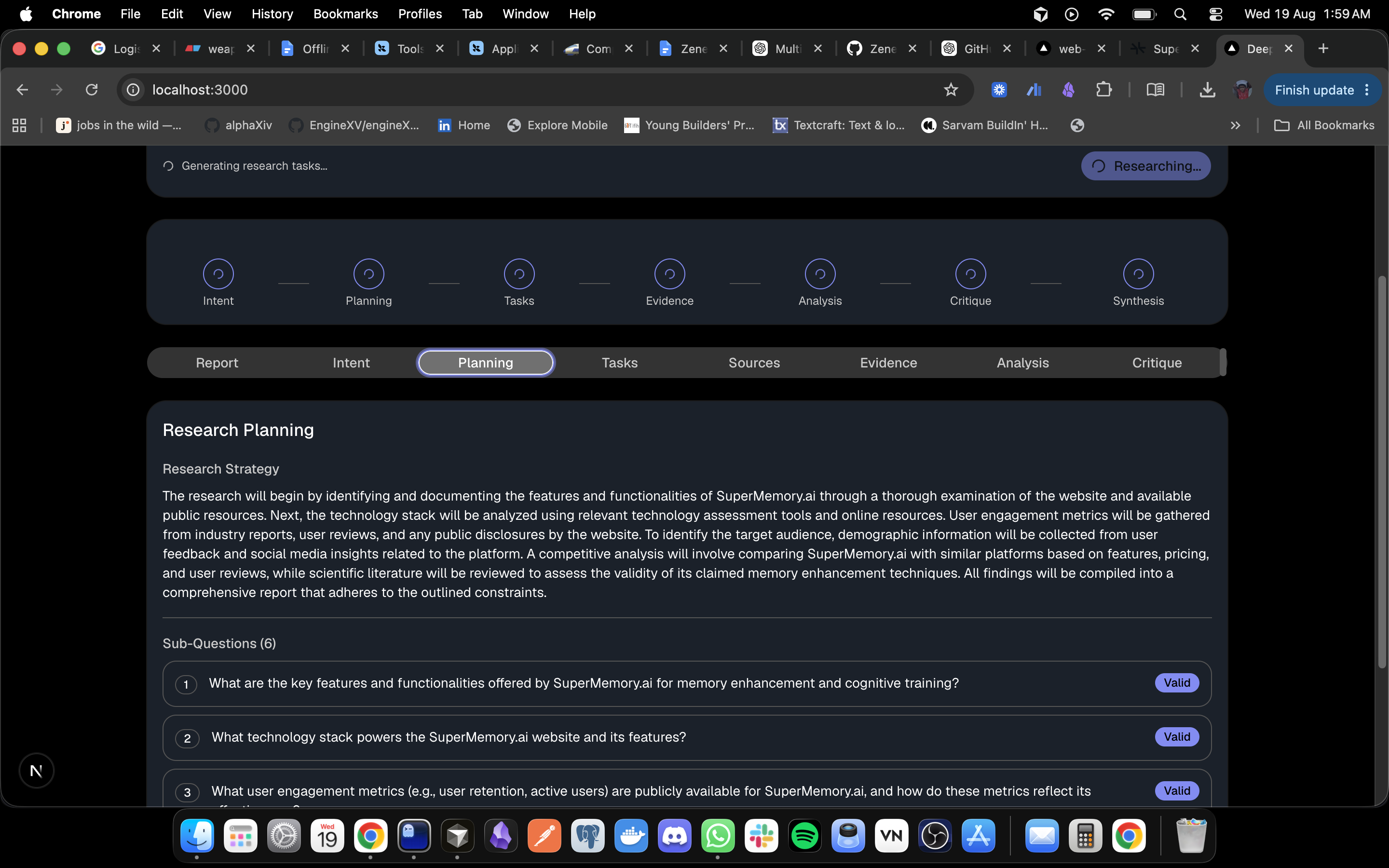Click the tab strip horizontal scroll handle
The height and width of the screenshot is (868, 1389).
[1223, 363]
